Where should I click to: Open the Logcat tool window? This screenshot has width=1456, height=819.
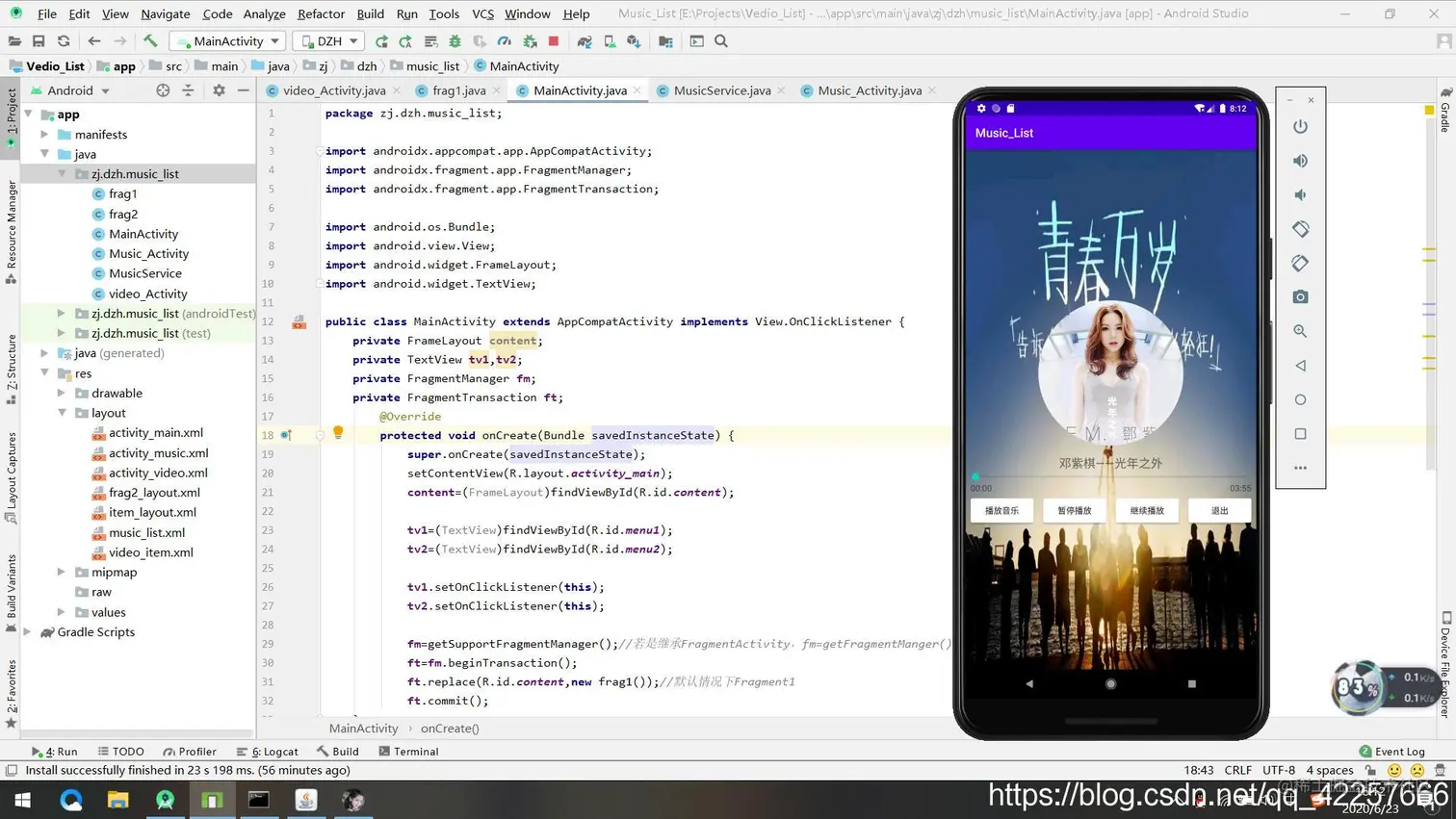tap(268, 752)
